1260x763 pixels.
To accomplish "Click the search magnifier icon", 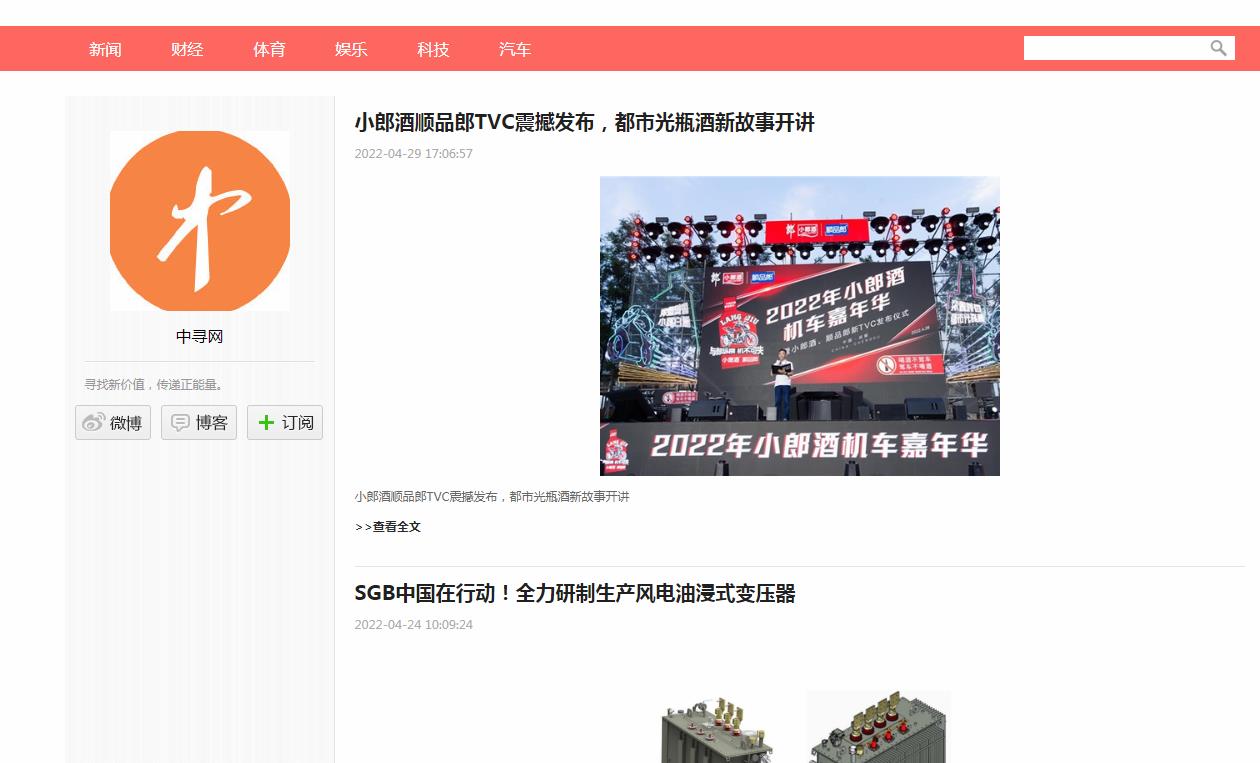I will click(x=1218, y=48).
